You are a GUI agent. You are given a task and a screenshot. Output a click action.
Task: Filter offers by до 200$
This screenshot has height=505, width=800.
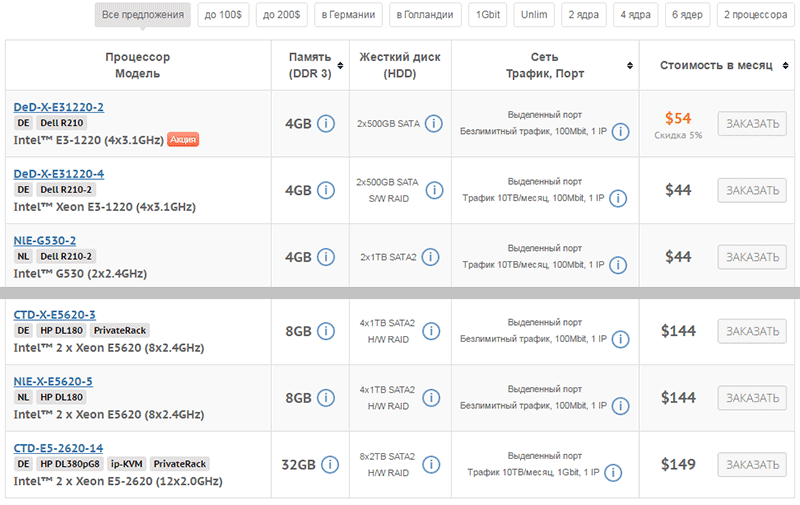tap(282, 15)
